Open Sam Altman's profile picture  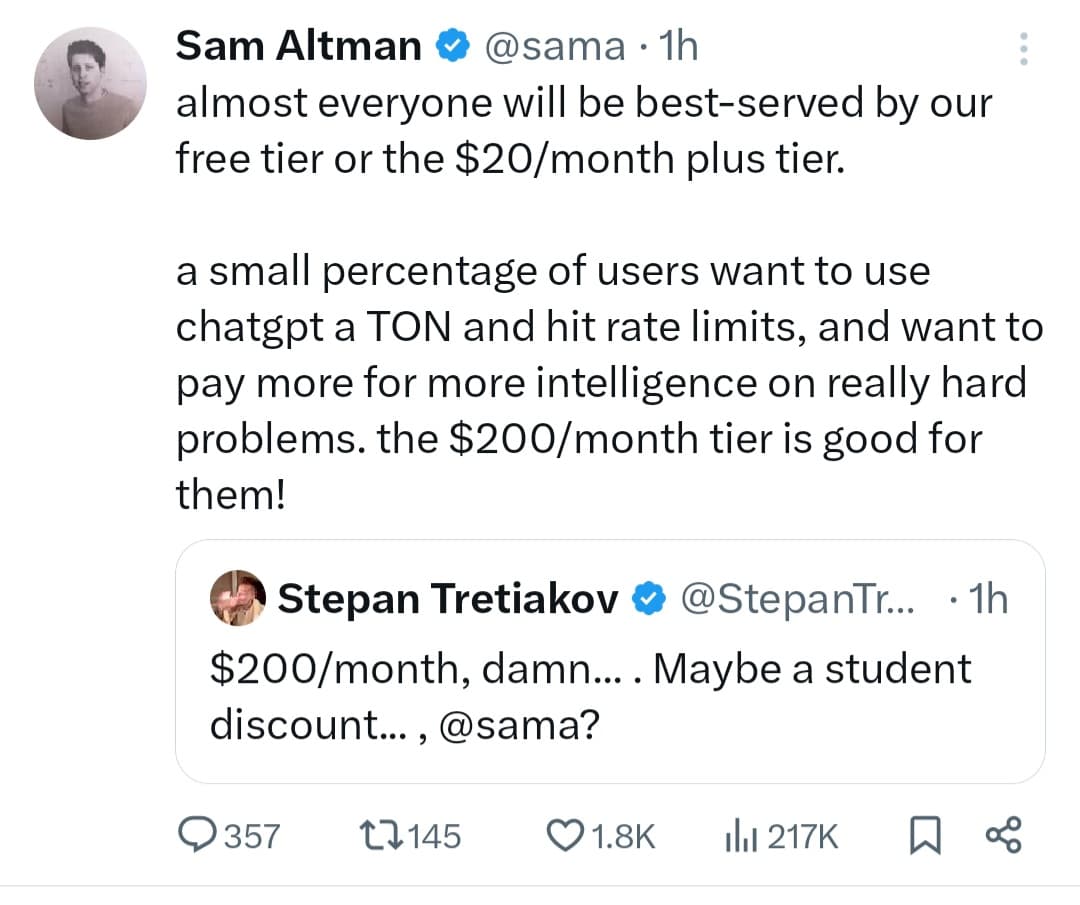[x=91, y=83]
